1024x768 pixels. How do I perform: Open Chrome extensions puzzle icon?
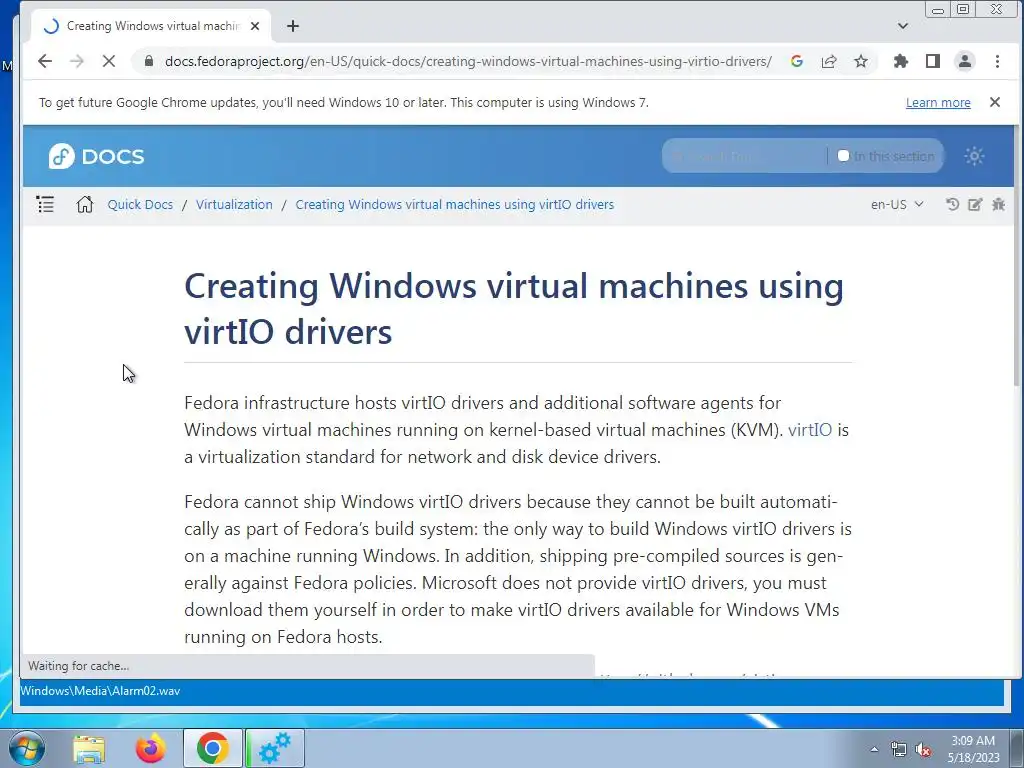[901, 61]
